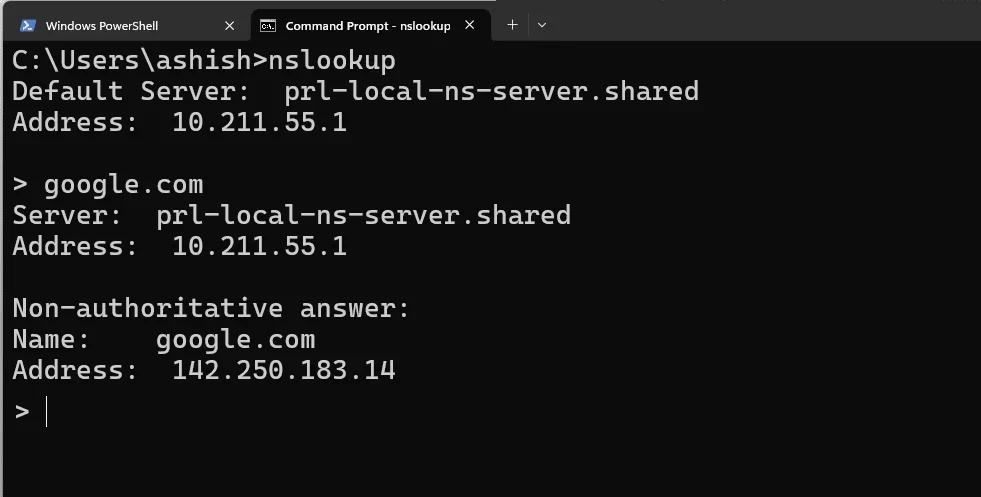Image resolution: width=981 pixels, height=497 pixels.
Task: Click the PowerShell icon on first tab
Action: (28, 25)
